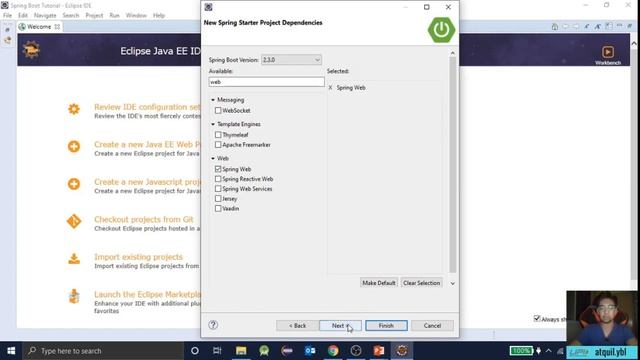Click the reduce font icon in Welcome toolbar
Viewport: 640px width, 360px height.
point(587,27)
